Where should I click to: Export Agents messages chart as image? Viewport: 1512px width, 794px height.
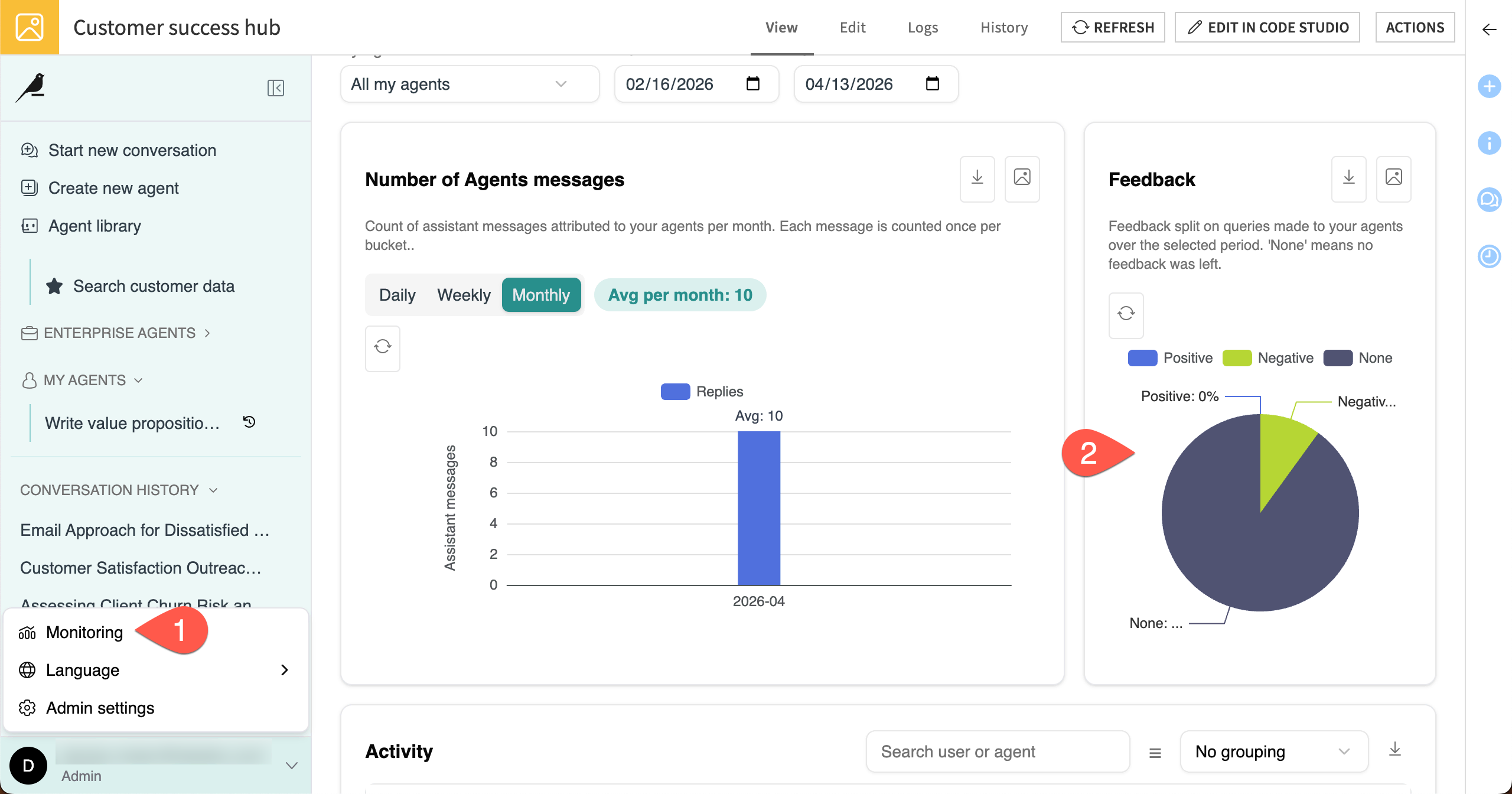[x=1022, y=178]
